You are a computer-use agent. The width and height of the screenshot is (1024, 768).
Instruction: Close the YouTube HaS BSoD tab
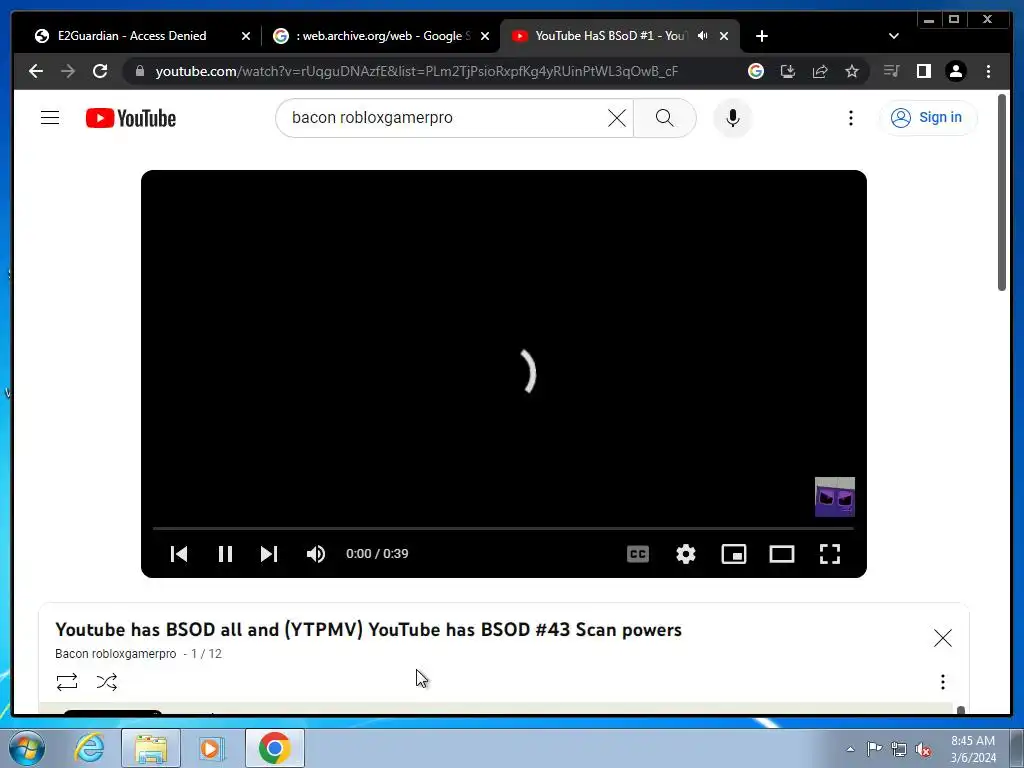coord(724,37)
